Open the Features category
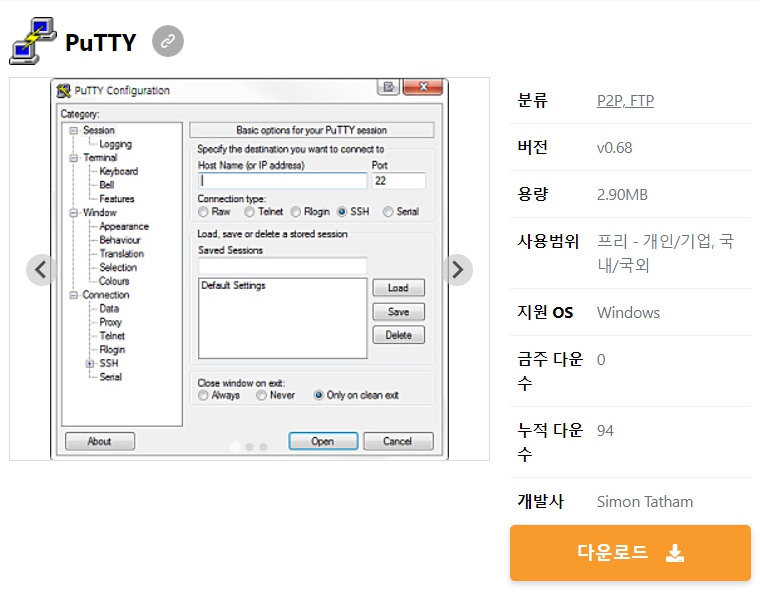 point(117,199)
